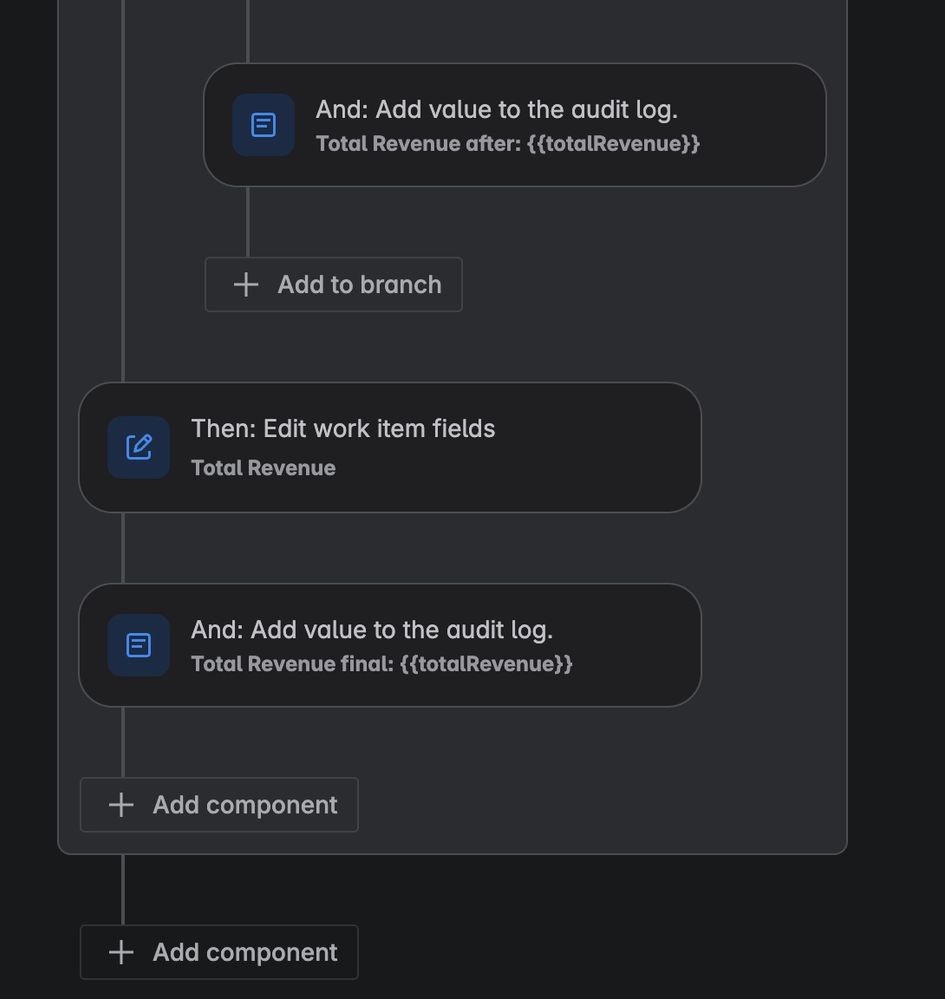The height and width of the screenshot is (999, 945).
Task: Select lower 'And: Add value to the audit log.' title
Action: [372, 630]
